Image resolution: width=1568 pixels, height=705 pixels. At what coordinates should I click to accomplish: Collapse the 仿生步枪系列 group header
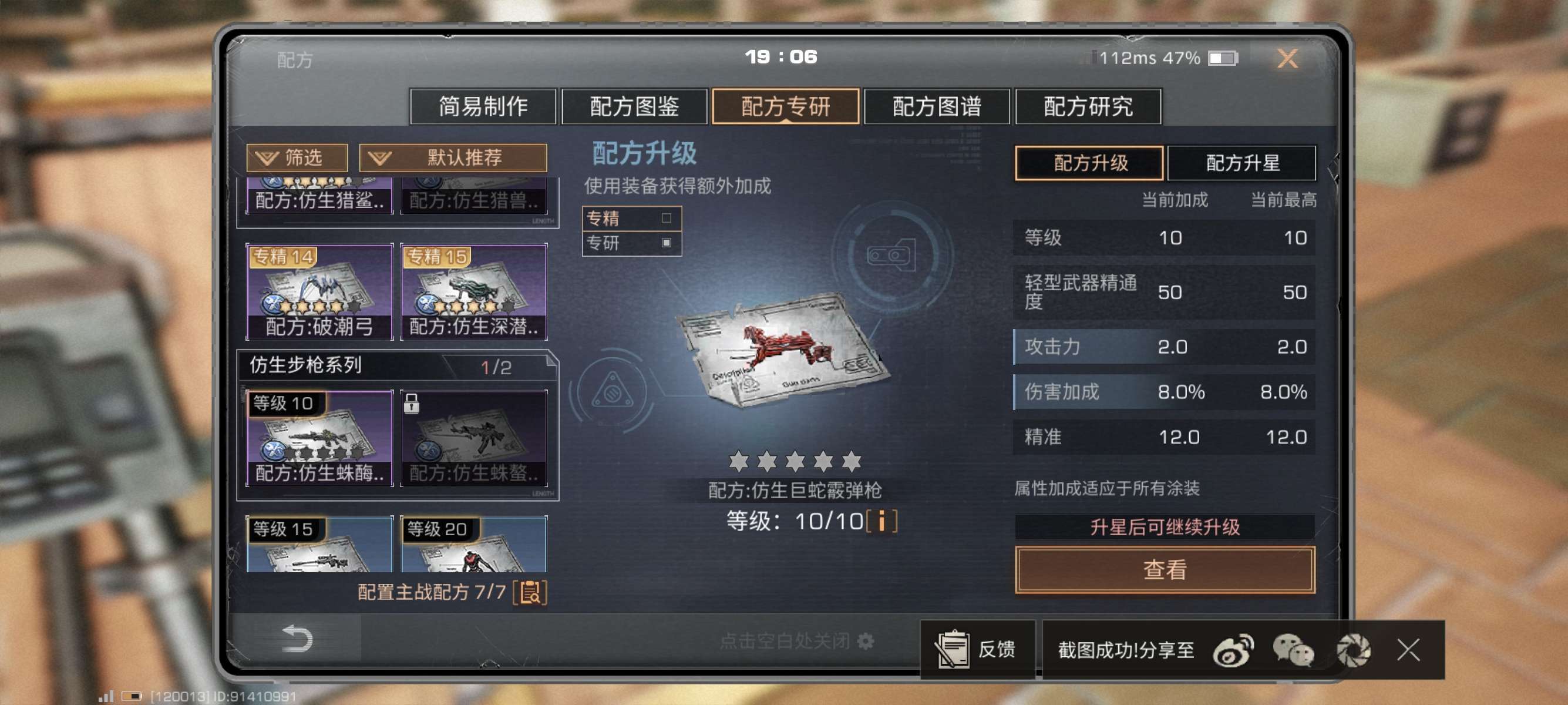tap(397, 366)
